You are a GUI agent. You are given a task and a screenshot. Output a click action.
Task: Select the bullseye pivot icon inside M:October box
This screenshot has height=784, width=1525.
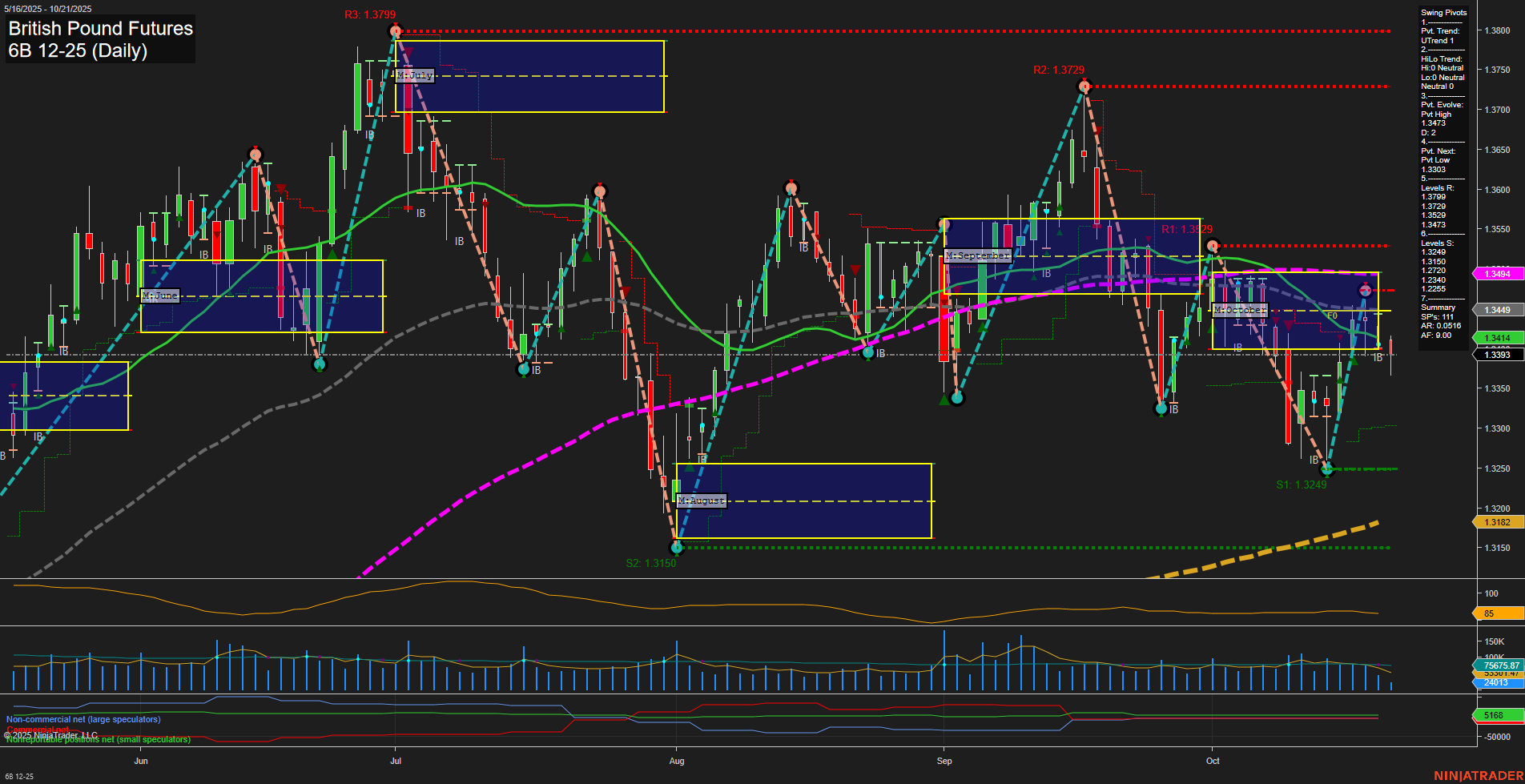point(1365,290)
